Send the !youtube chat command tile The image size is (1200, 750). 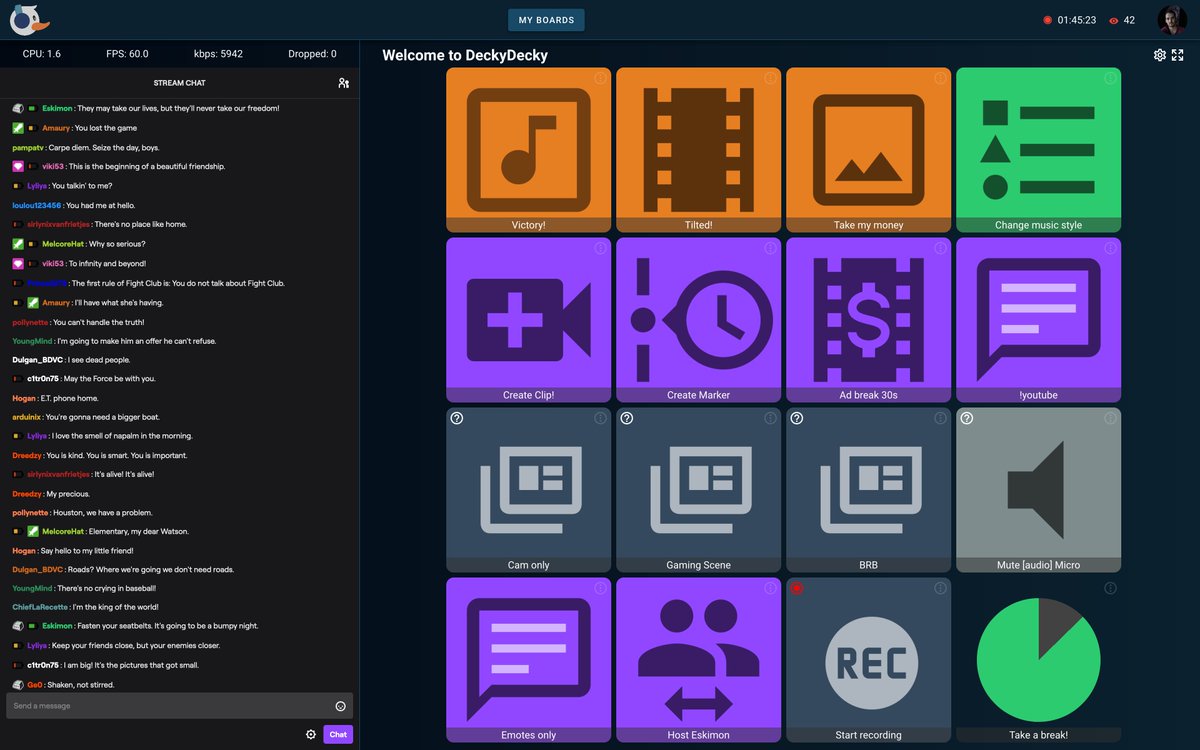click(1038, 320)
